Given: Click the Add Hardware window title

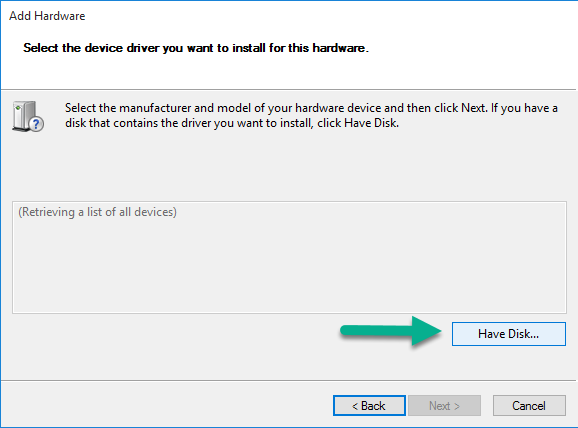Looking at the screenshot, I should [x=47, y=16].
